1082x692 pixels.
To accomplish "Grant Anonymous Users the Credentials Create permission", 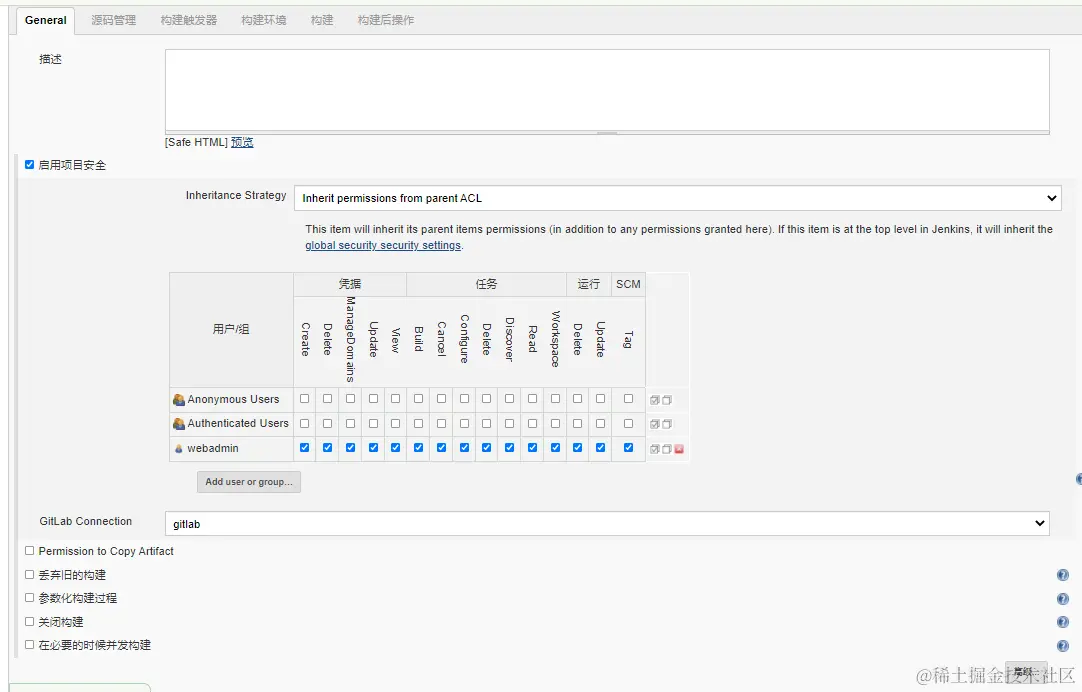I will [304, 399].
